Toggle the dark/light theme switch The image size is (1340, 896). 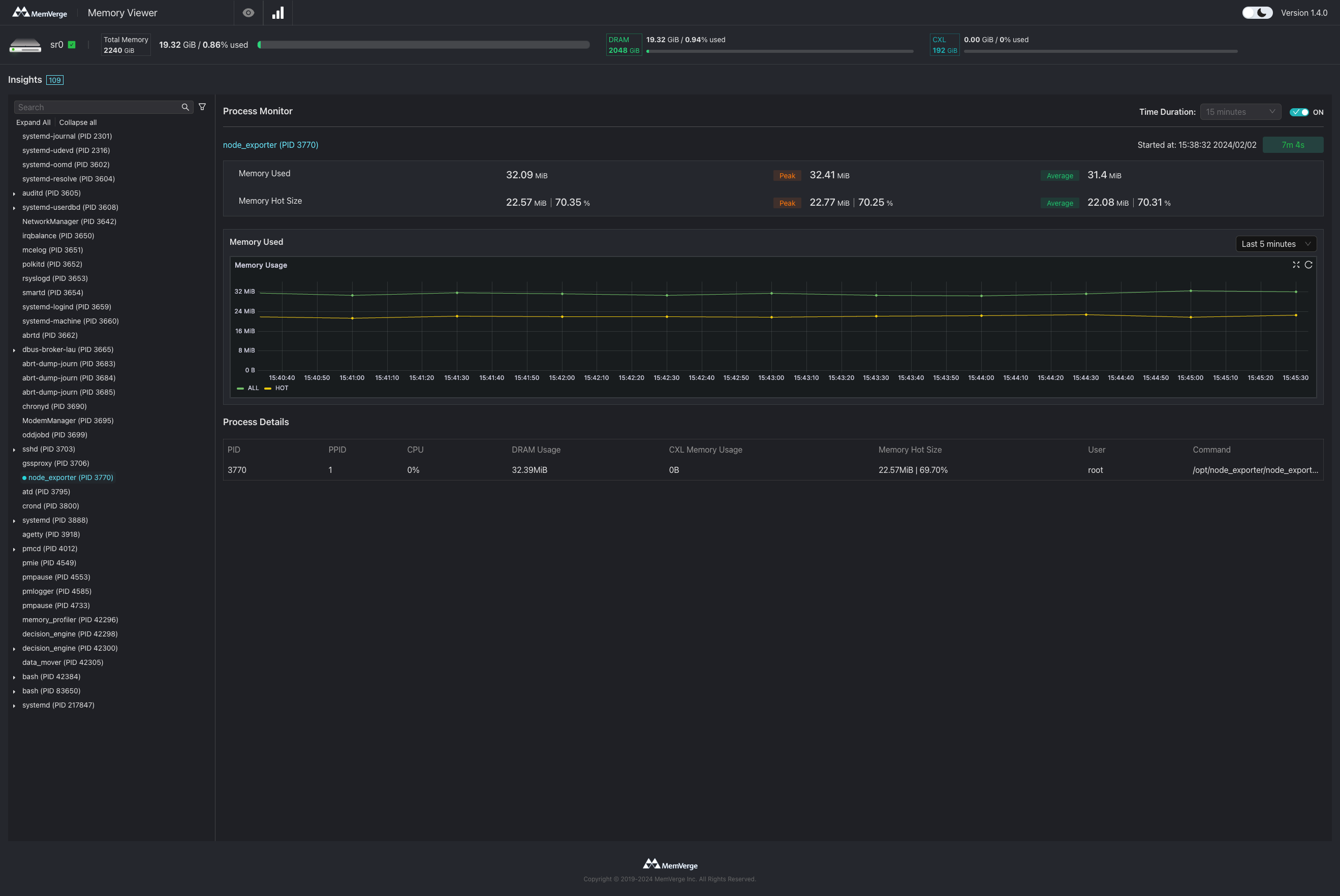point(1257,13)
